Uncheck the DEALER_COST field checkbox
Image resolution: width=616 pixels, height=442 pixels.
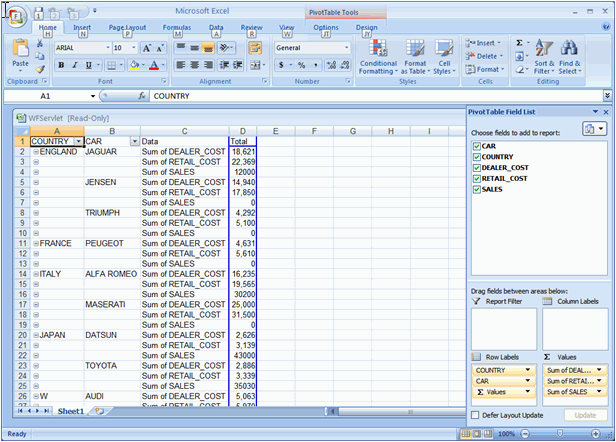[x=477, y=168]
